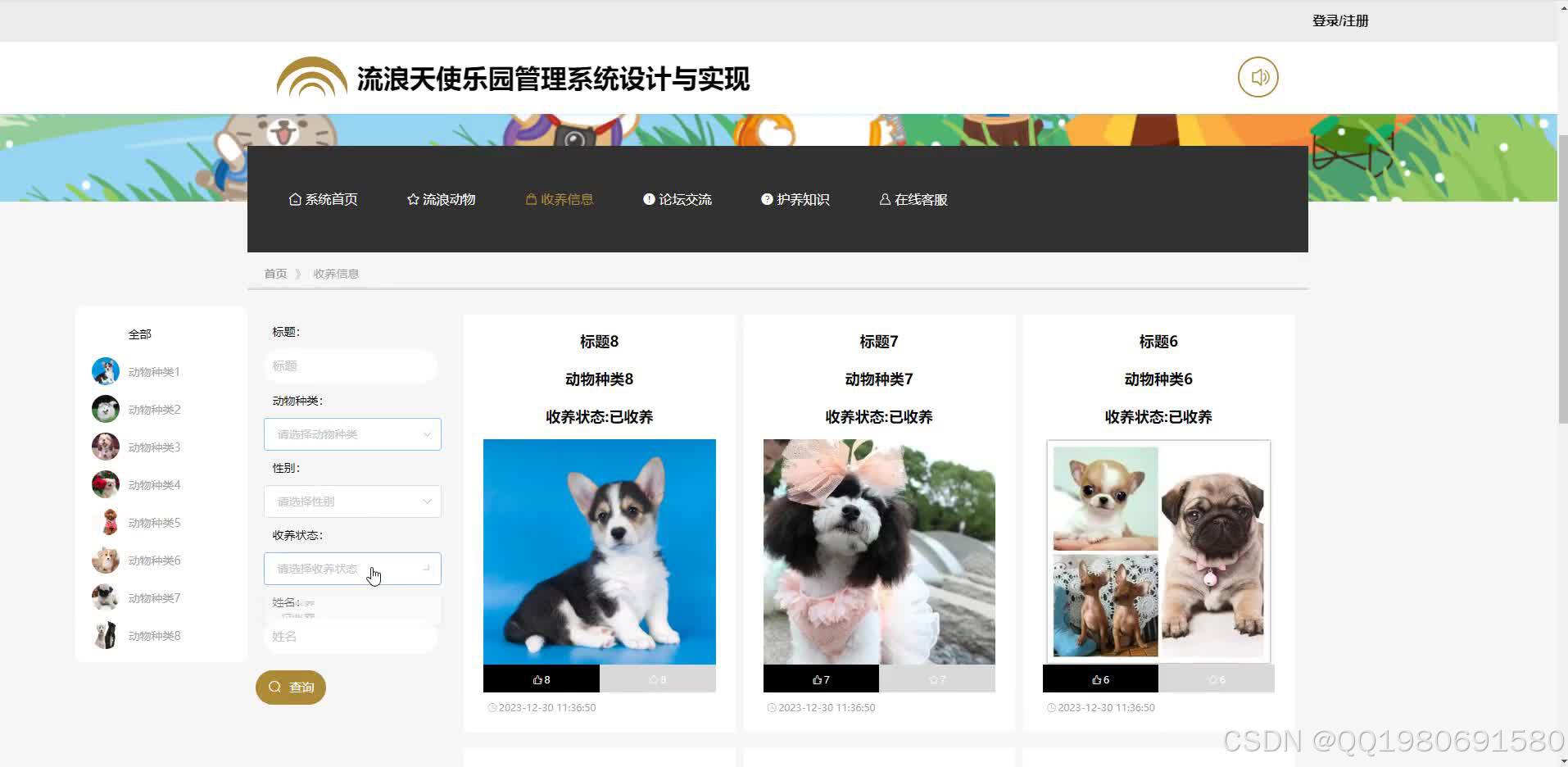Click the person icon next to 在线客服
Image resolution: width=1568 pixels, height=767 pixels.
pyautogui.click(x=885, y=199)
